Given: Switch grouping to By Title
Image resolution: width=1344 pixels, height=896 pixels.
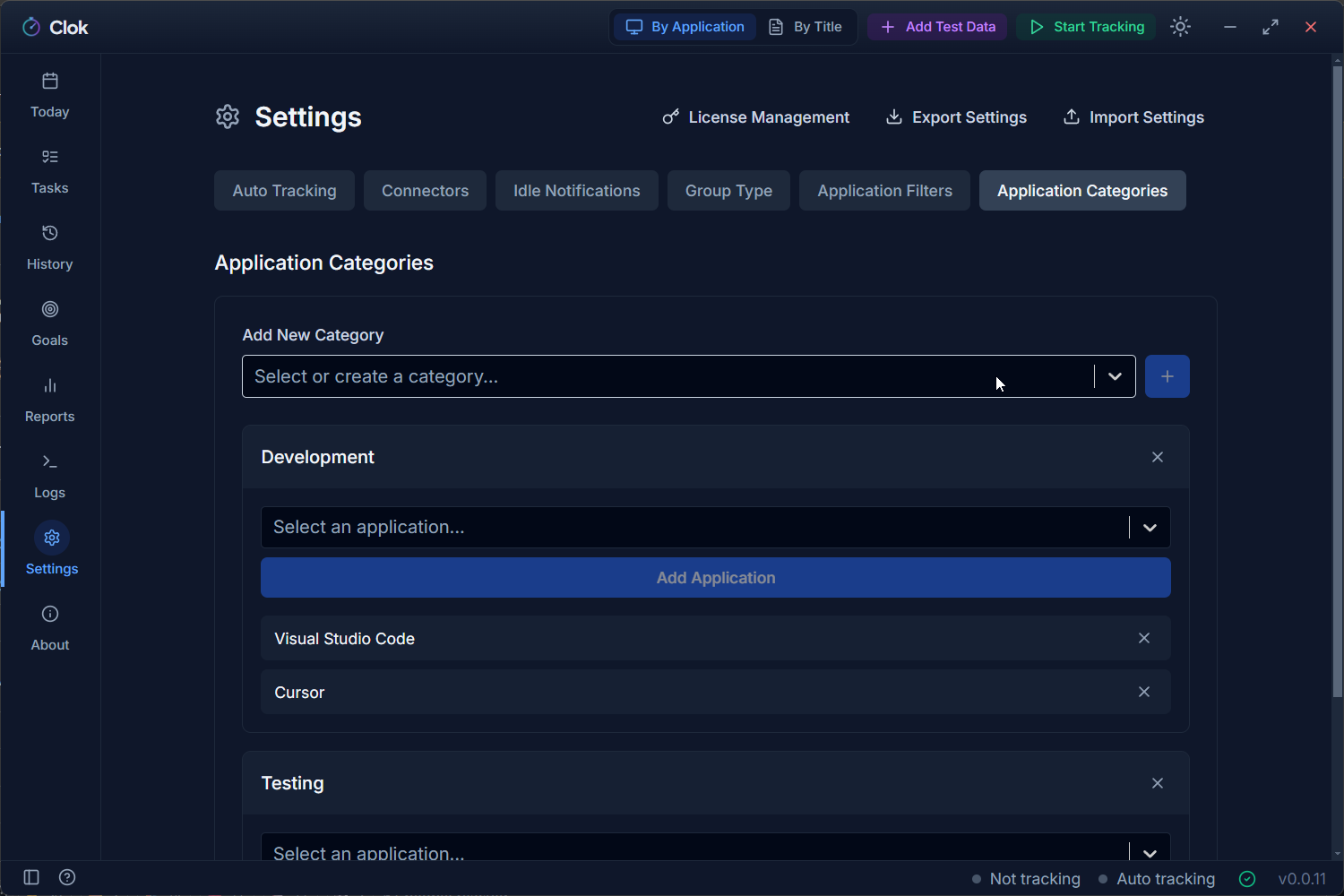Looking at the screenshot, I should [x=806, y=27].
